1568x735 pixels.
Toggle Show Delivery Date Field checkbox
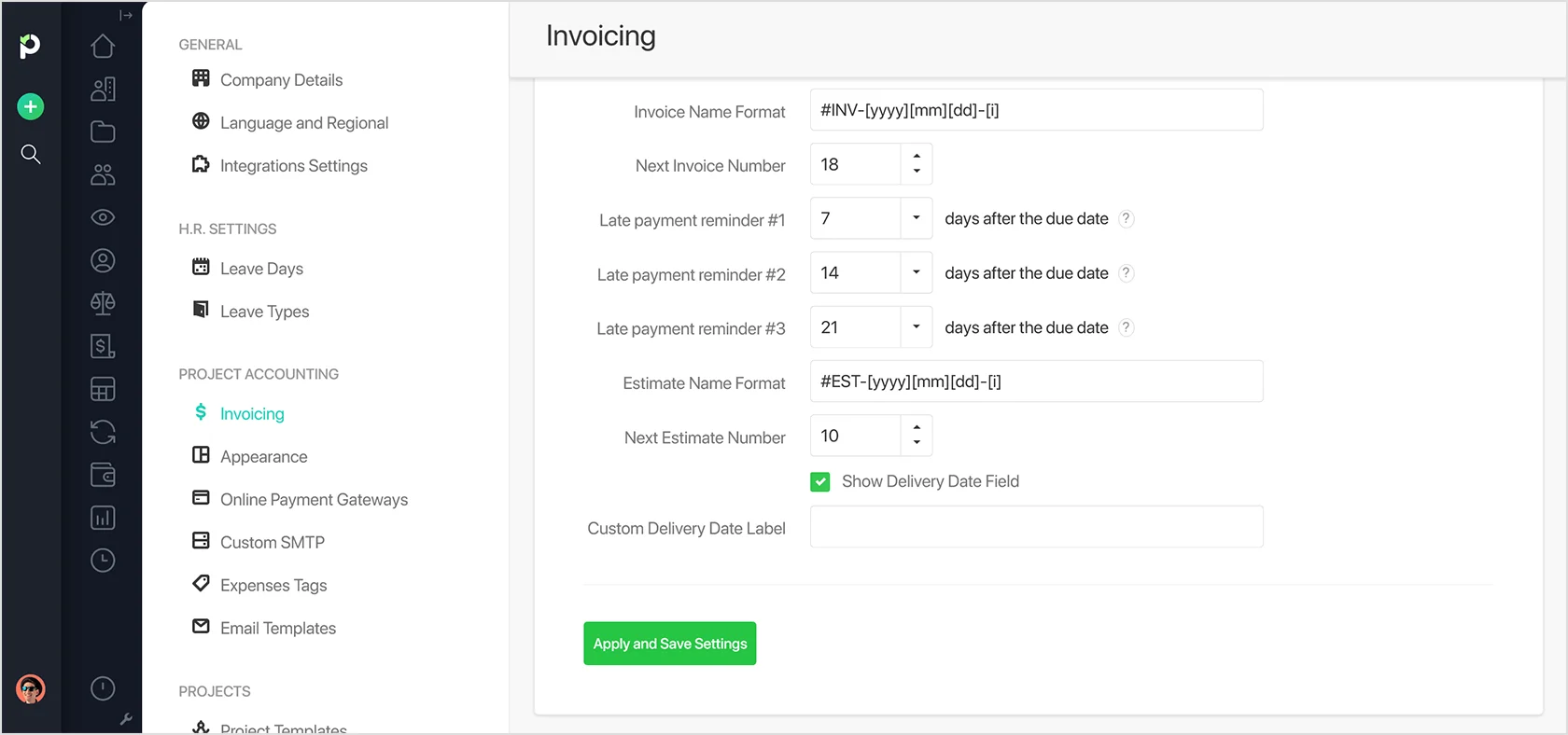point(820,481)
